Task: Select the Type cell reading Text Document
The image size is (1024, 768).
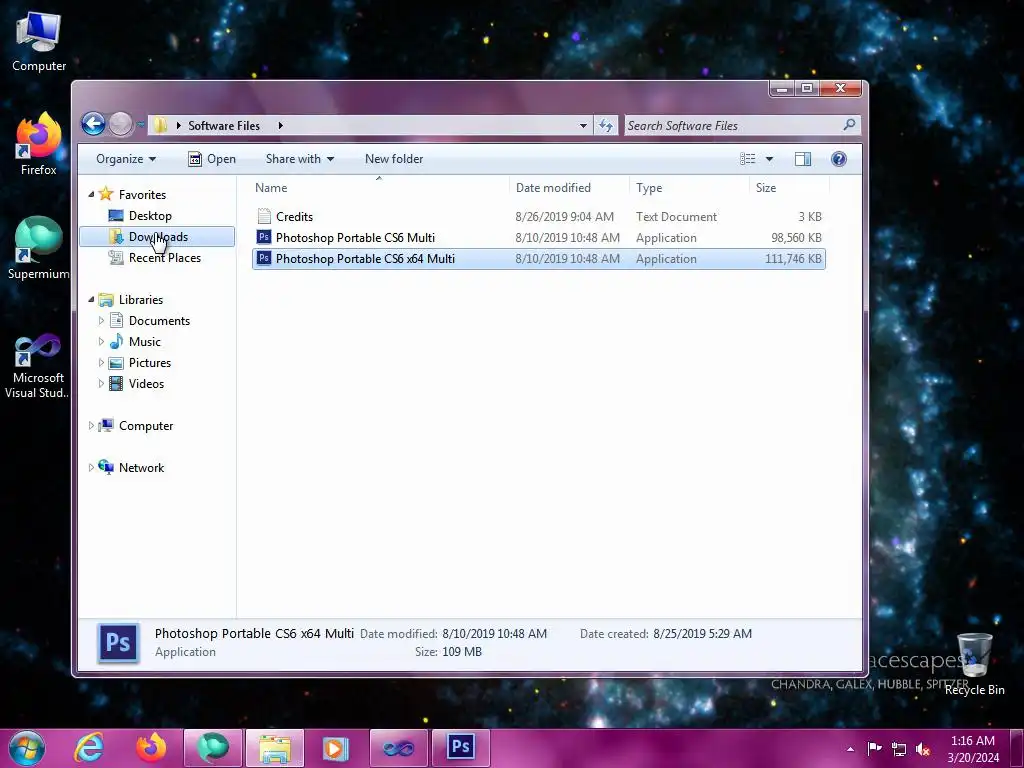Action: tap(676, 216)
